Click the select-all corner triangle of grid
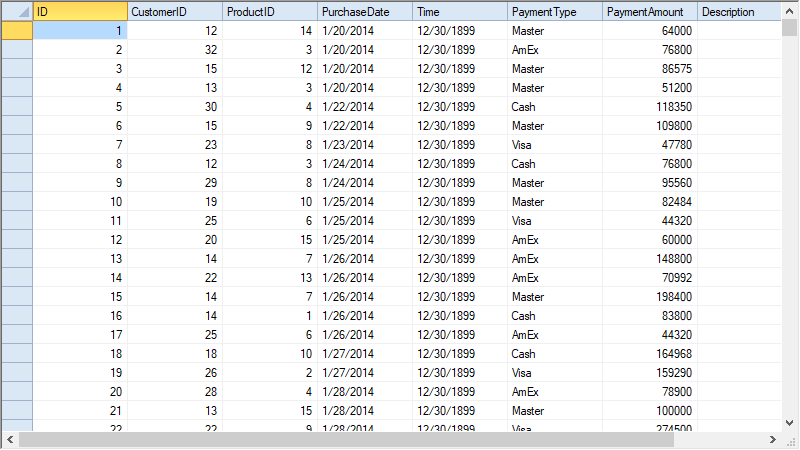Image resolution: width=800 pixels, height=450 pixels. point(17,11)
